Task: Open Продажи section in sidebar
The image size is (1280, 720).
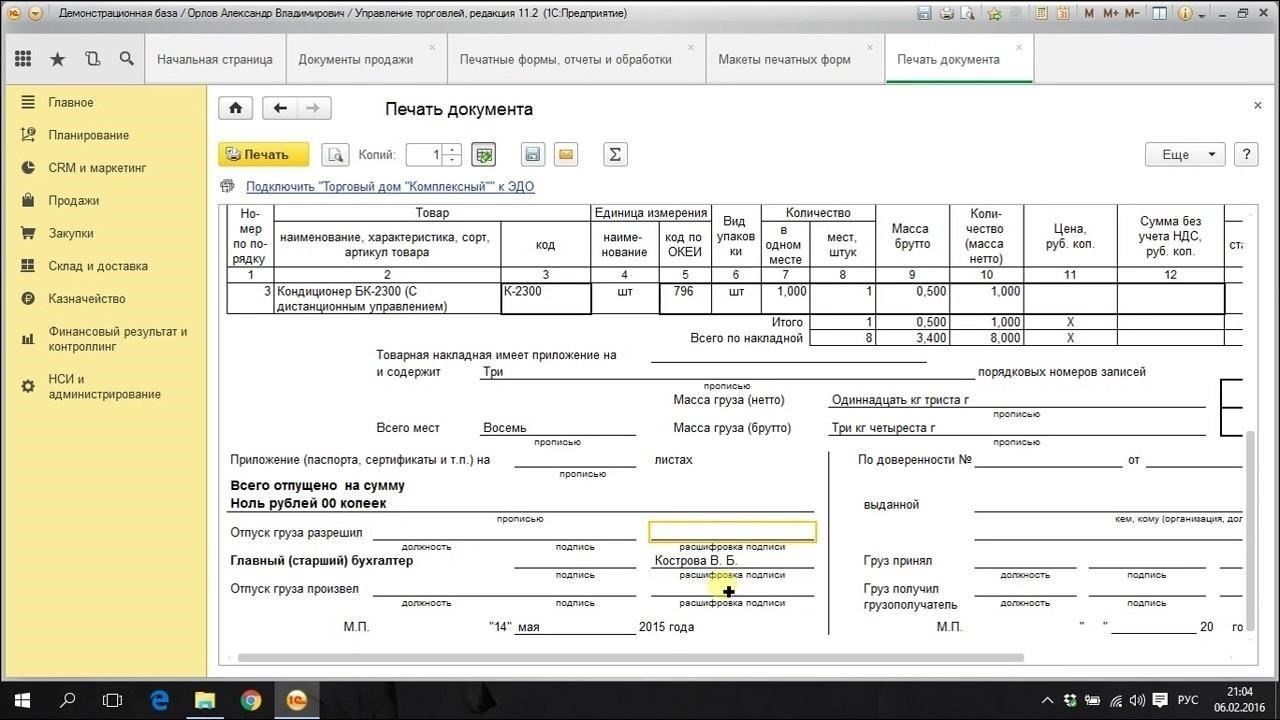Action: pos(74,201)
